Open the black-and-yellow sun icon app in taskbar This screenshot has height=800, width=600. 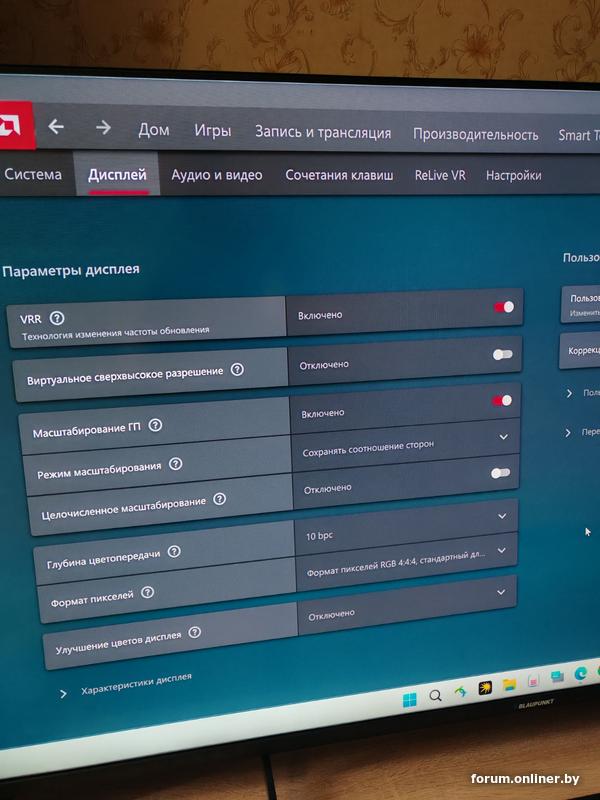(485, 688)
